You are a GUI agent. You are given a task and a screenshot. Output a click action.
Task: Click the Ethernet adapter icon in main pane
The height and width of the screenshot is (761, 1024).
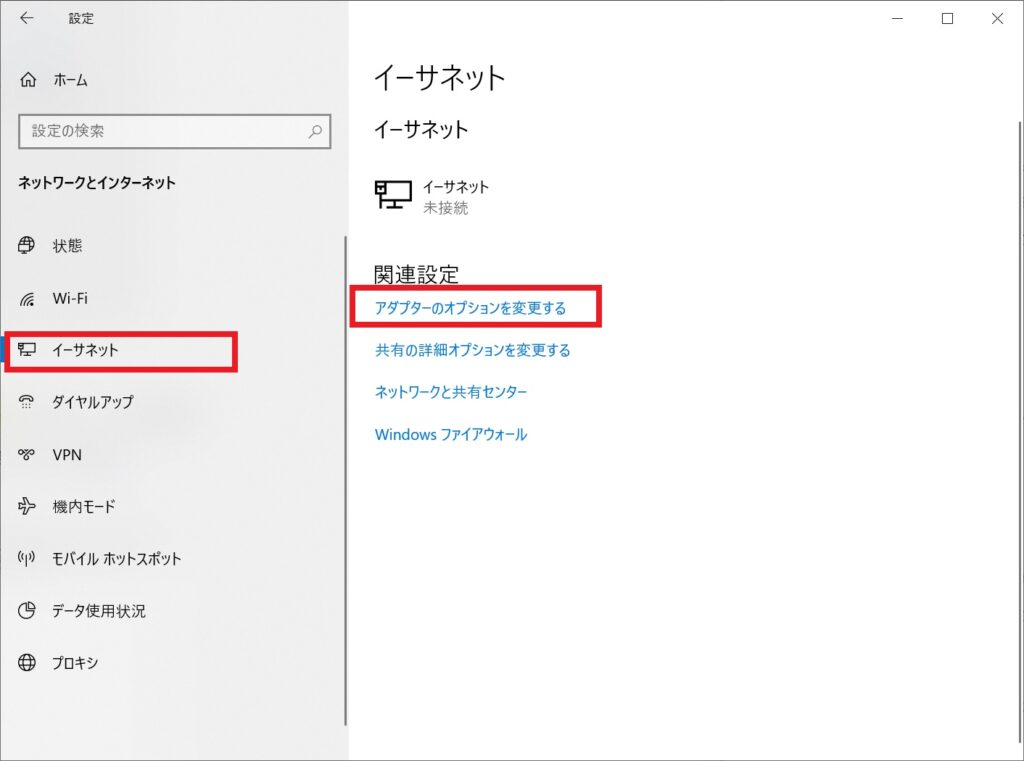(x=393, y=195)
